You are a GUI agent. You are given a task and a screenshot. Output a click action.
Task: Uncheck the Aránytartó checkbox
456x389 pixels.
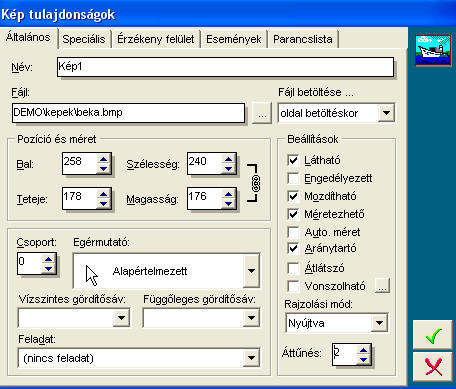(x=293, y=248)
